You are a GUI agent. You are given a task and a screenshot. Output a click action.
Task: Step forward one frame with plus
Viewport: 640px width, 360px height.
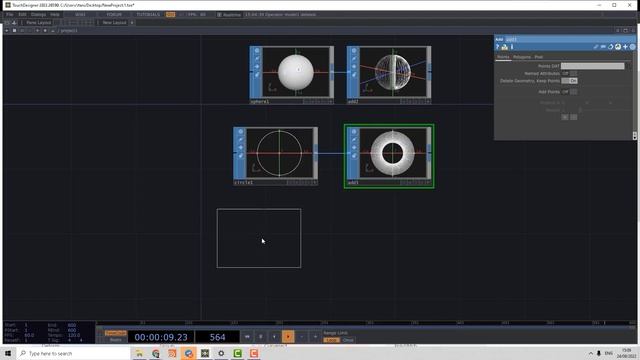point(315,337)
